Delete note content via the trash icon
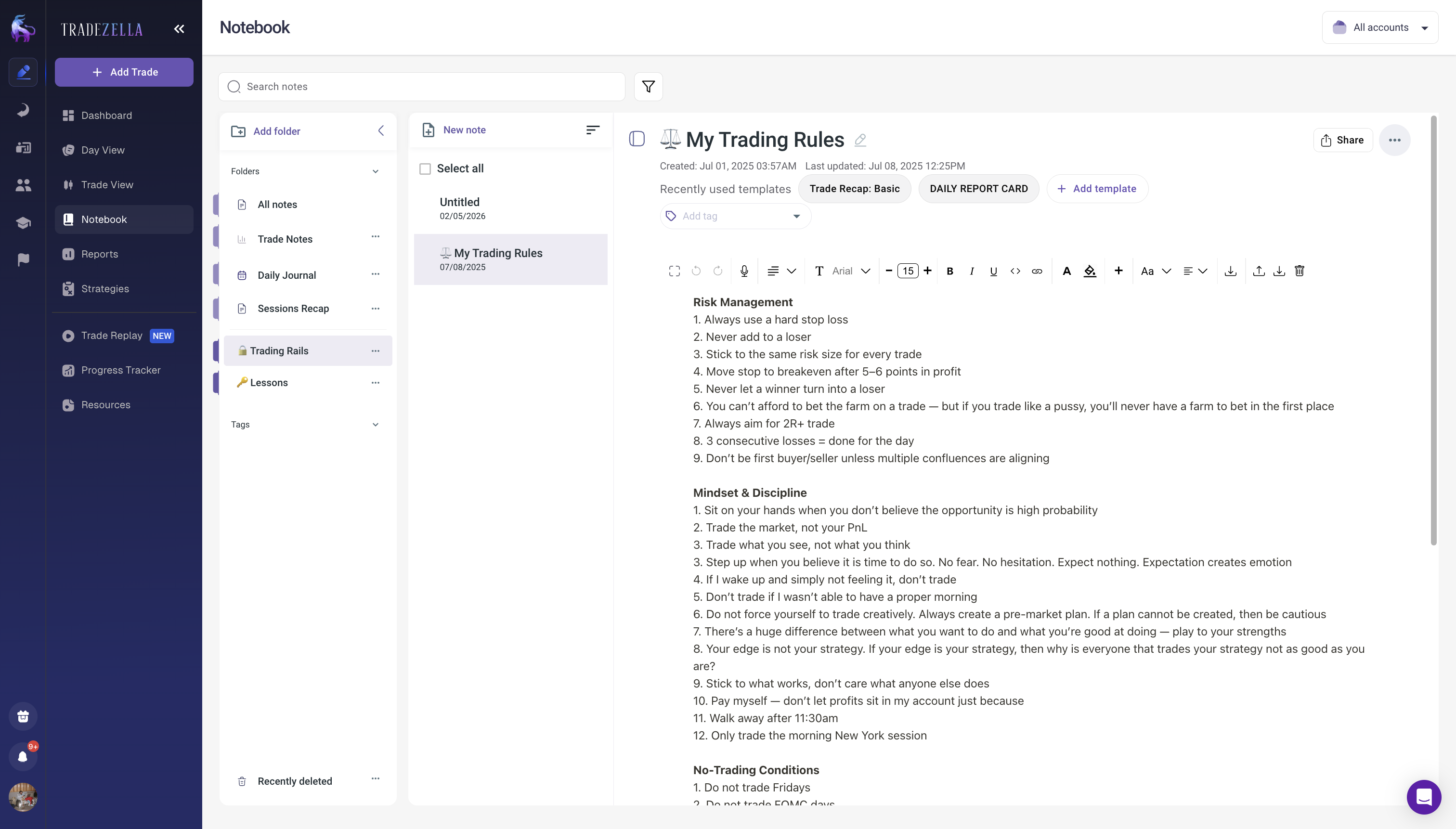Viewport: 1456px width, 829px height. click(x=1300, y=271)
